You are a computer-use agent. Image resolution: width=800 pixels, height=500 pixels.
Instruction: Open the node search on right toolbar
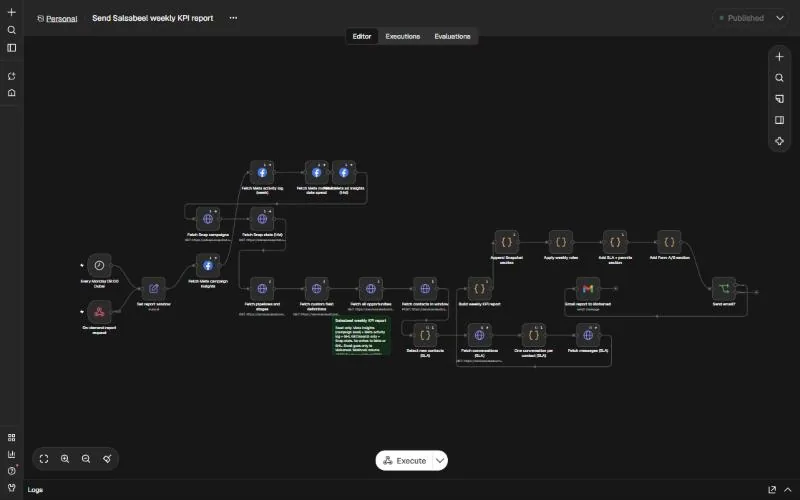point(779,78)
